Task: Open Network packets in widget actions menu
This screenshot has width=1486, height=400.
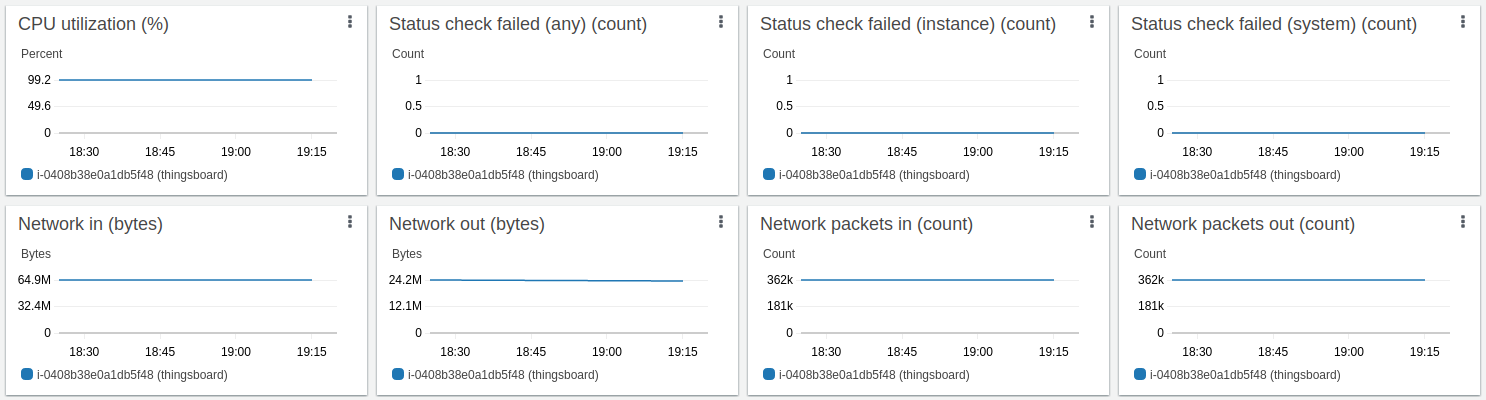Action: [1092, 222]
